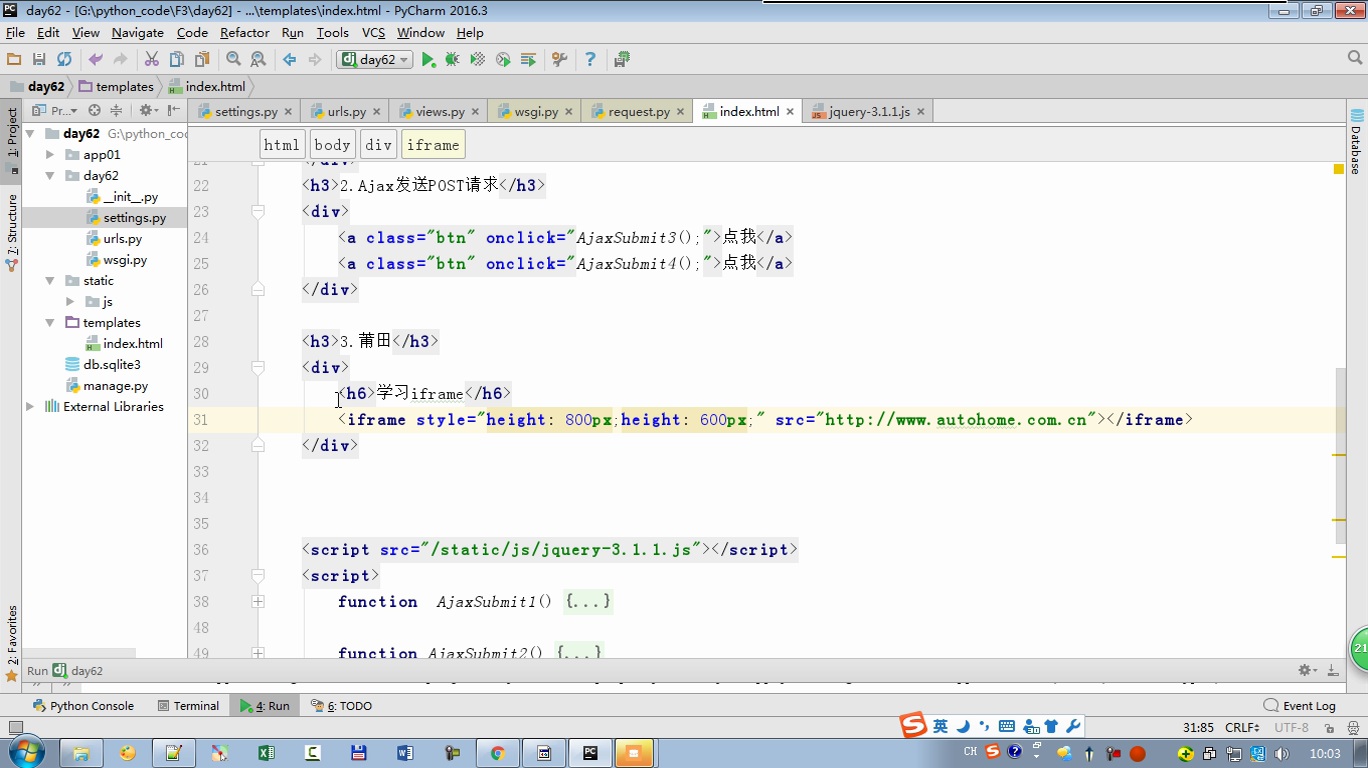
Task: Click the Open folder toolbar icon
Action: [x=14, y=60]
